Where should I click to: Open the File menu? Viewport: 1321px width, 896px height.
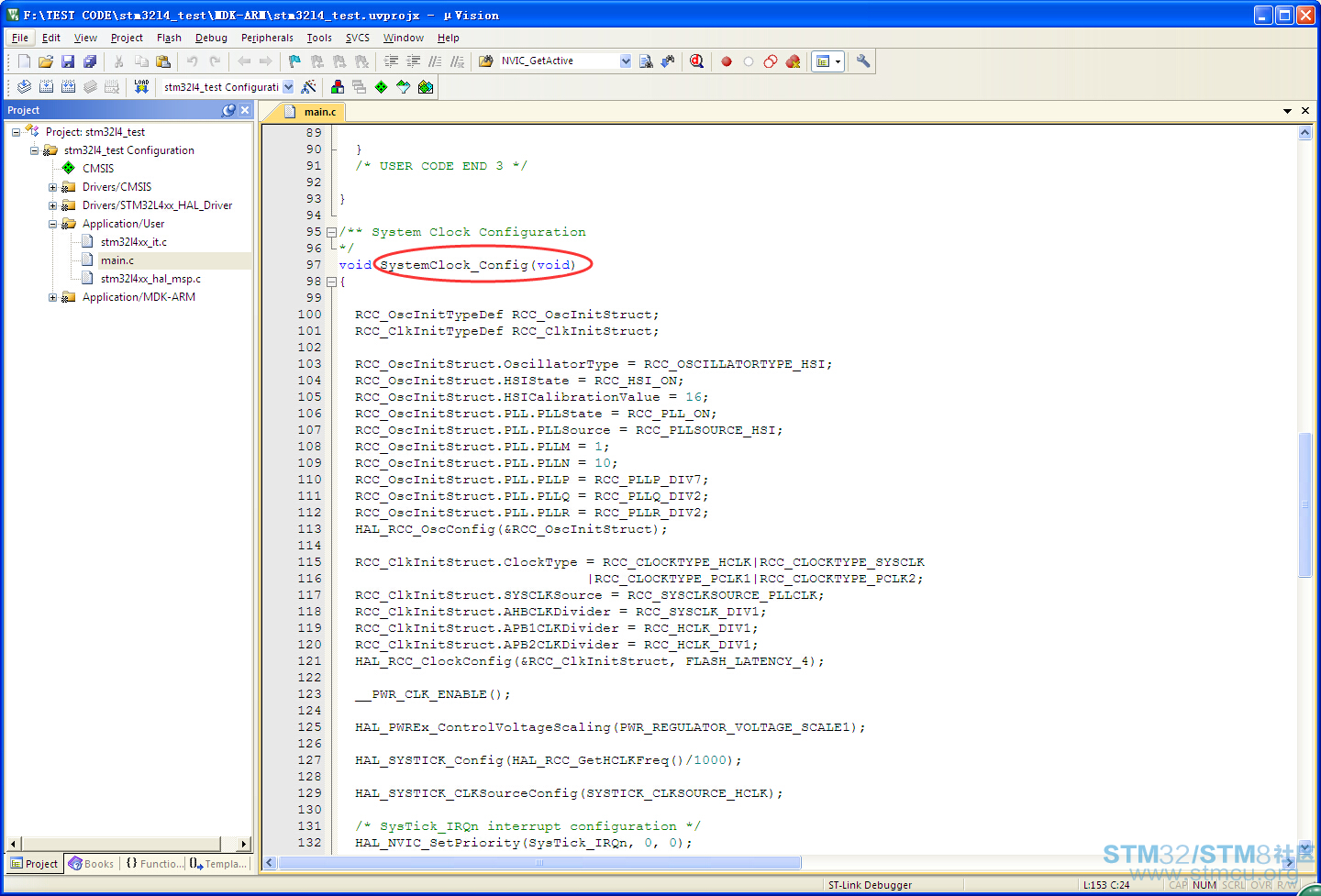(19, 38)
